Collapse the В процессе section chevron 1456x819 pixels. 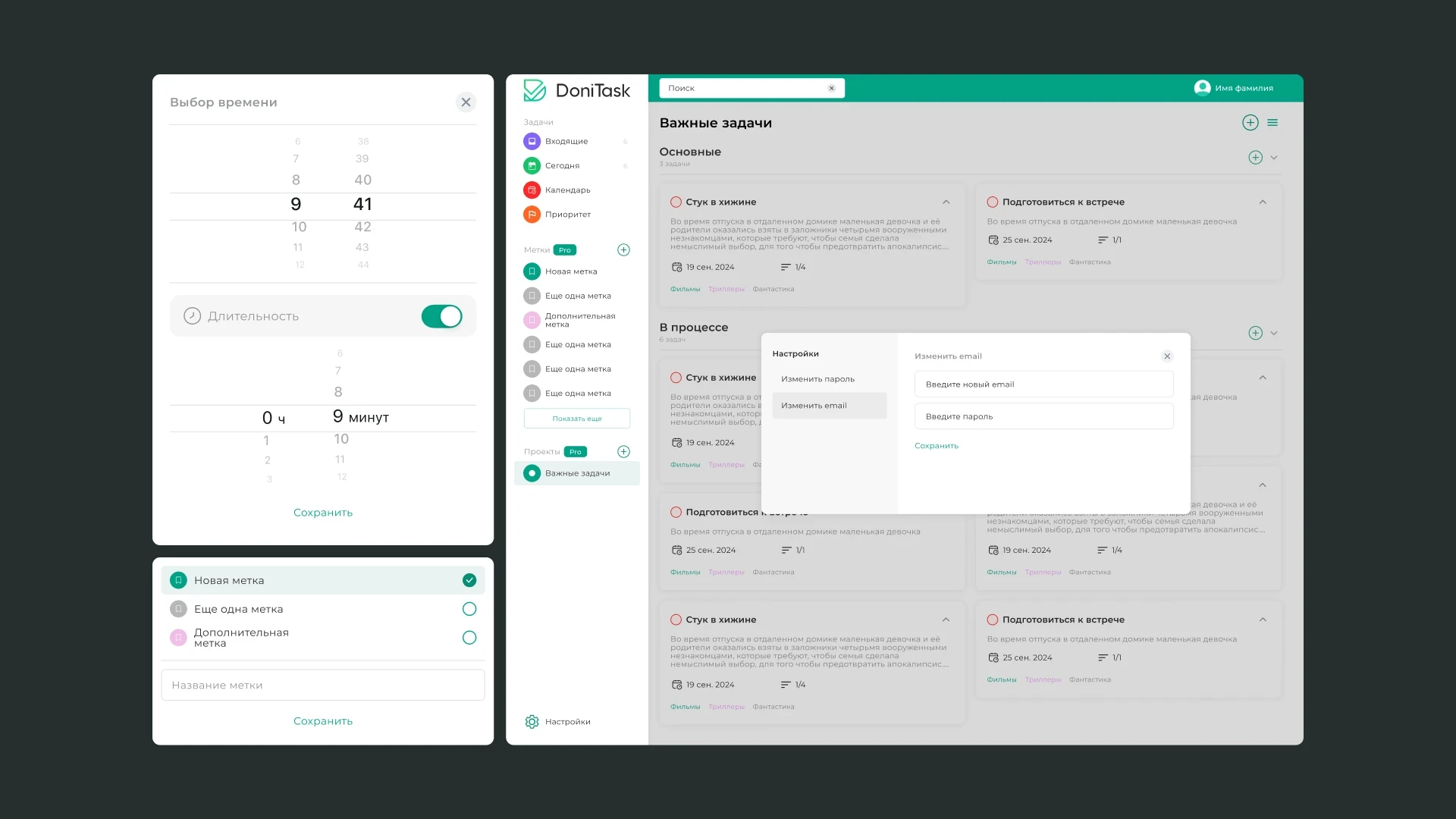click(1274, 333)
